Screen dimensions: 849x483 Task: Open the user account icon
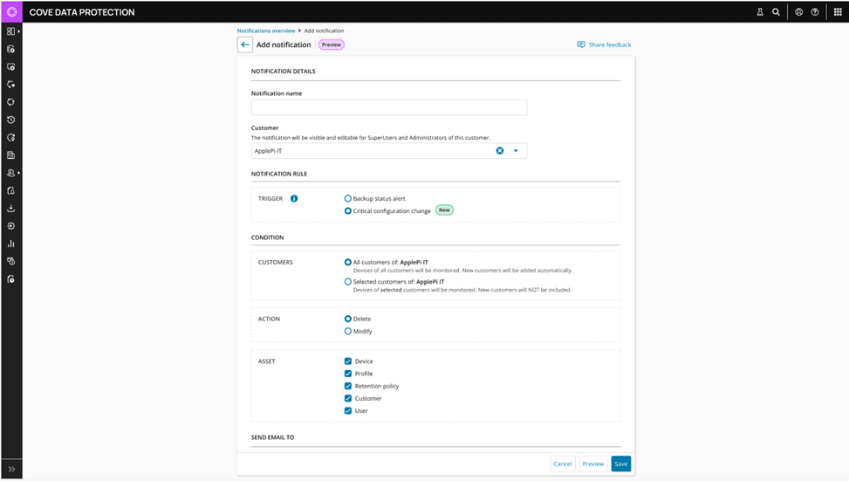click(799, 12)
